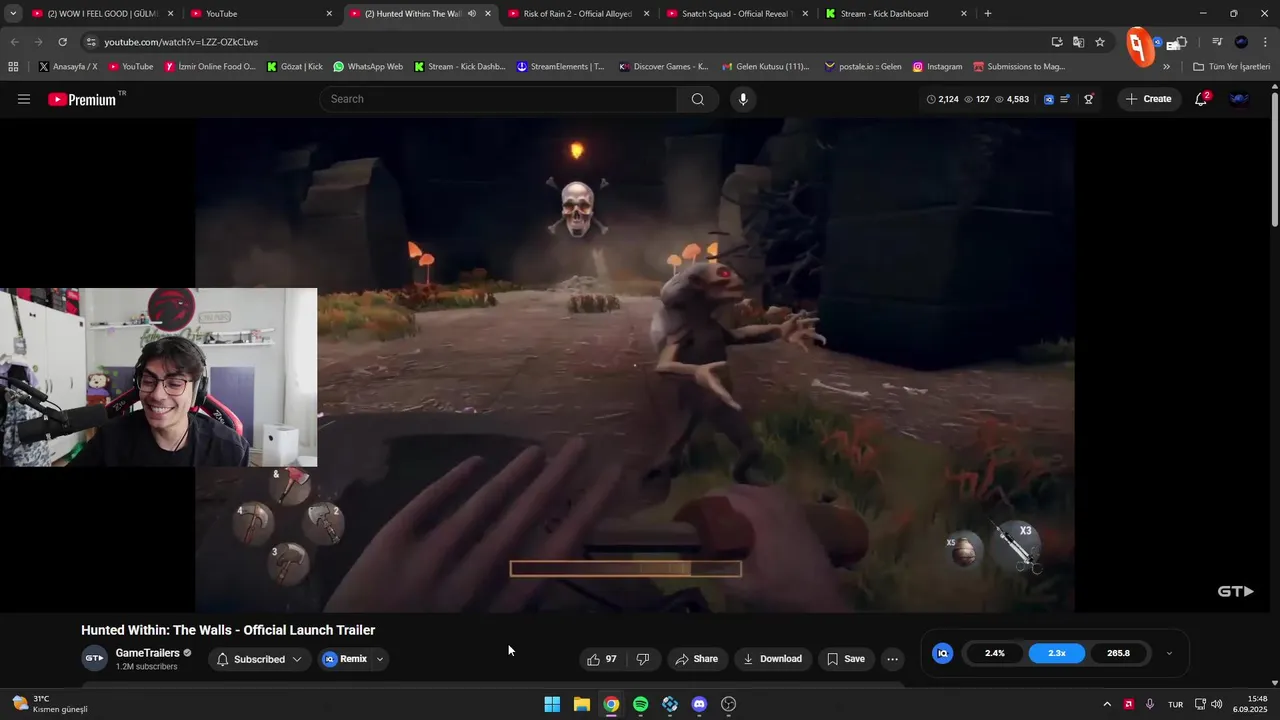This screenshot has width=1280, height=720.
Task: Open the Instagram bookmark
Action: point(937,67)
